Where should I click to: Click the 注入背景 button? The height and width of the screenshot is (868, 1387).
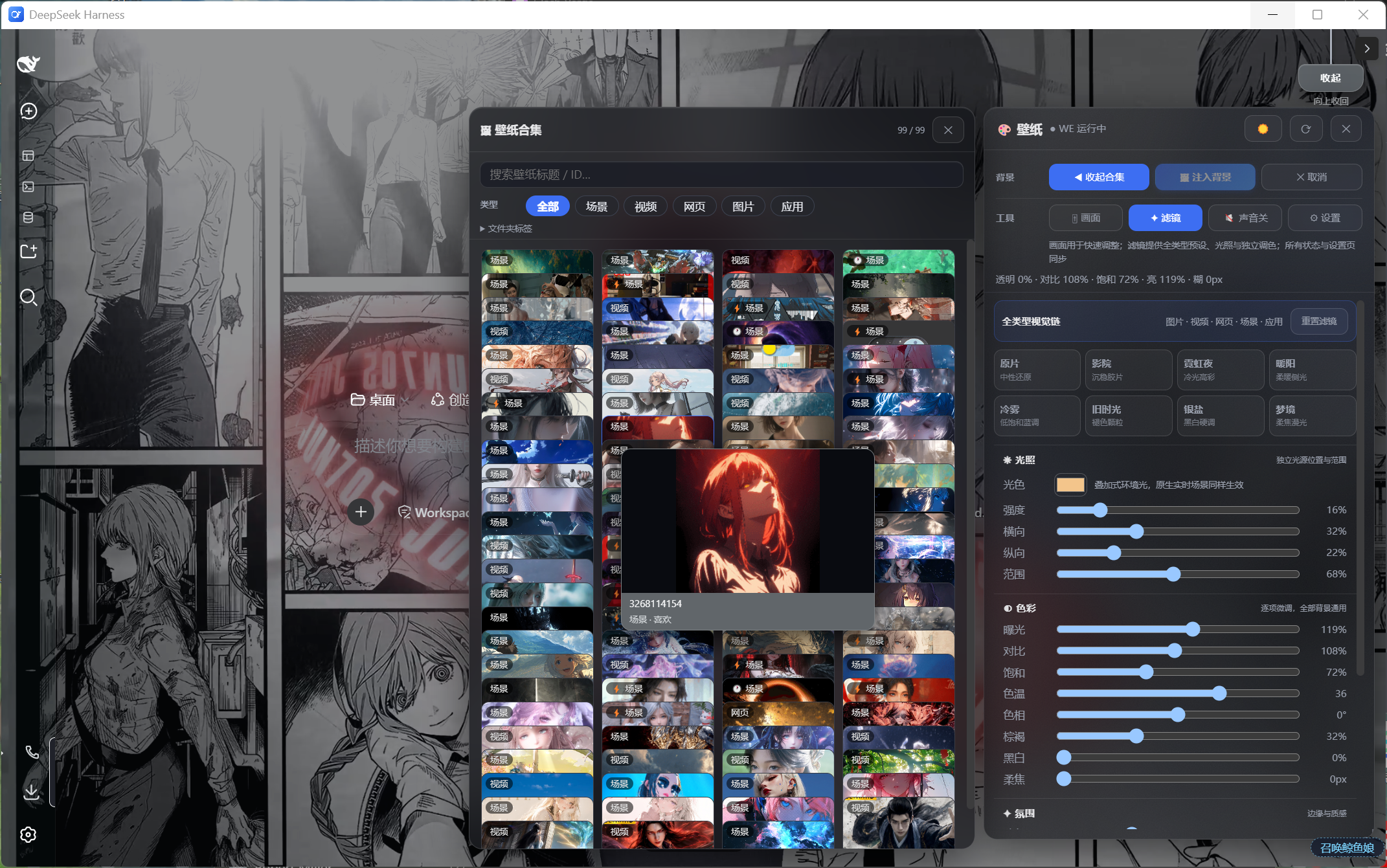click(x=1205, y=177)
